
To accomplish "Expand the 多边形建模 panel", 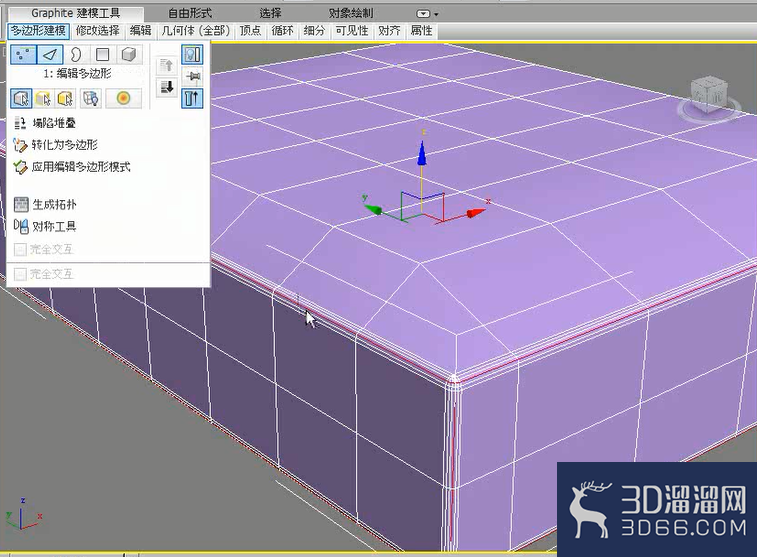I will click(x=39, y=31).
